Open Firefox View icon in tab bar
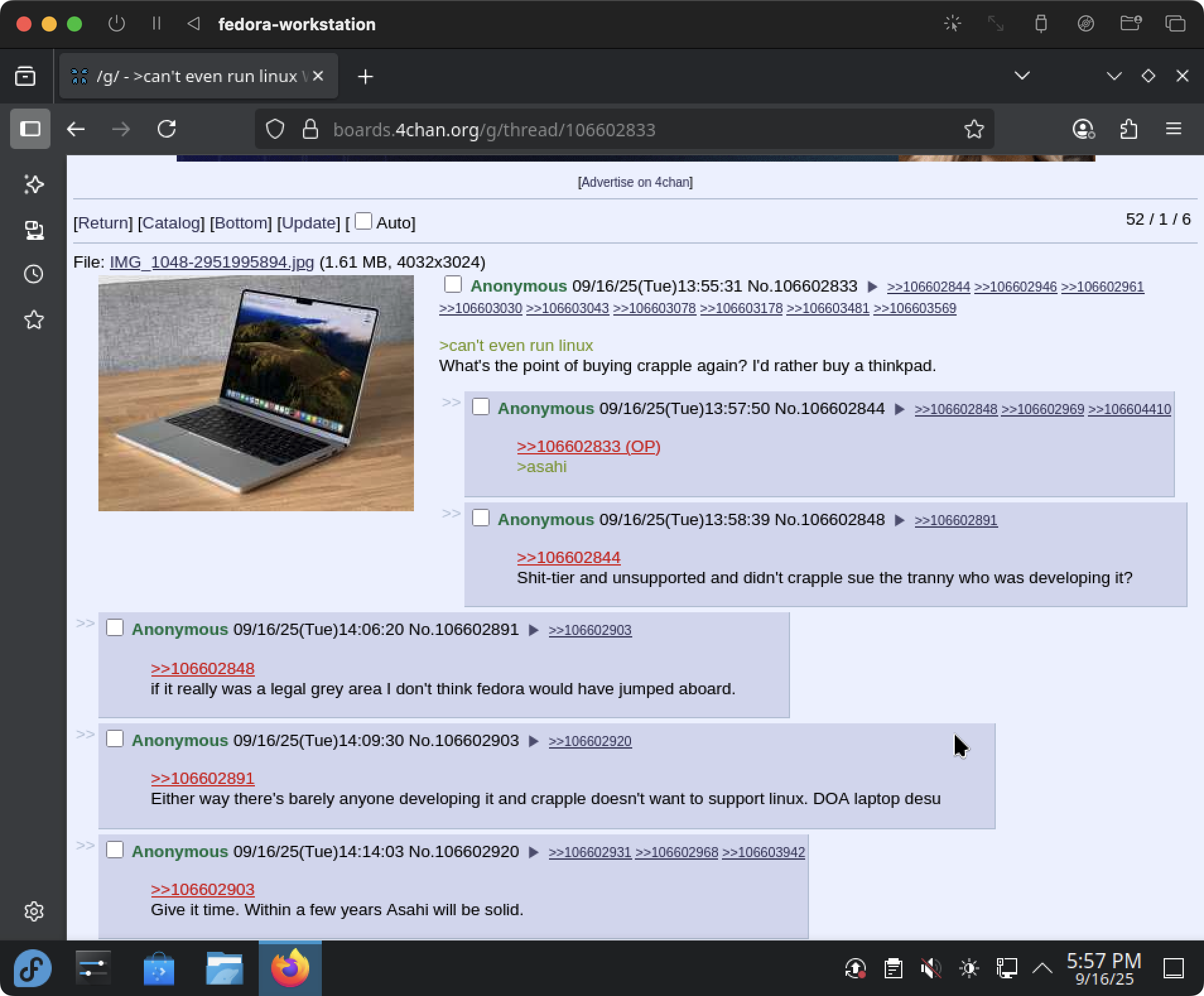Screen dimensions: 1204x996 click(25, 76)
